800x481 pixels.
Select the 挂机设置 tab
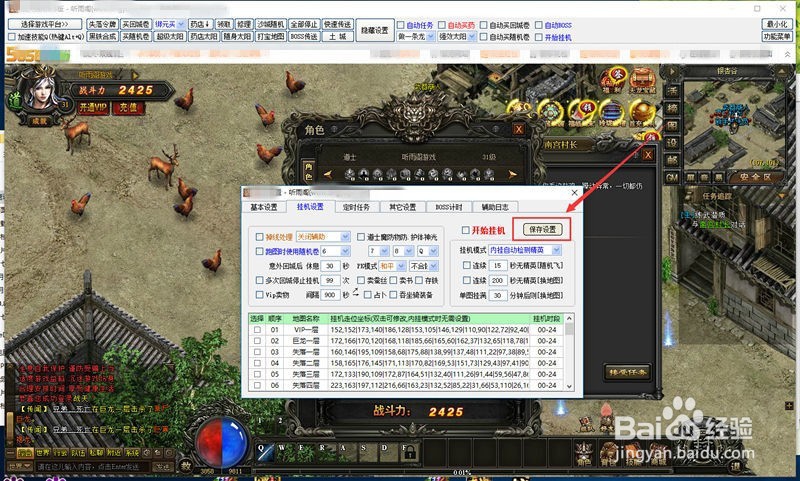[x=310, y=207]
